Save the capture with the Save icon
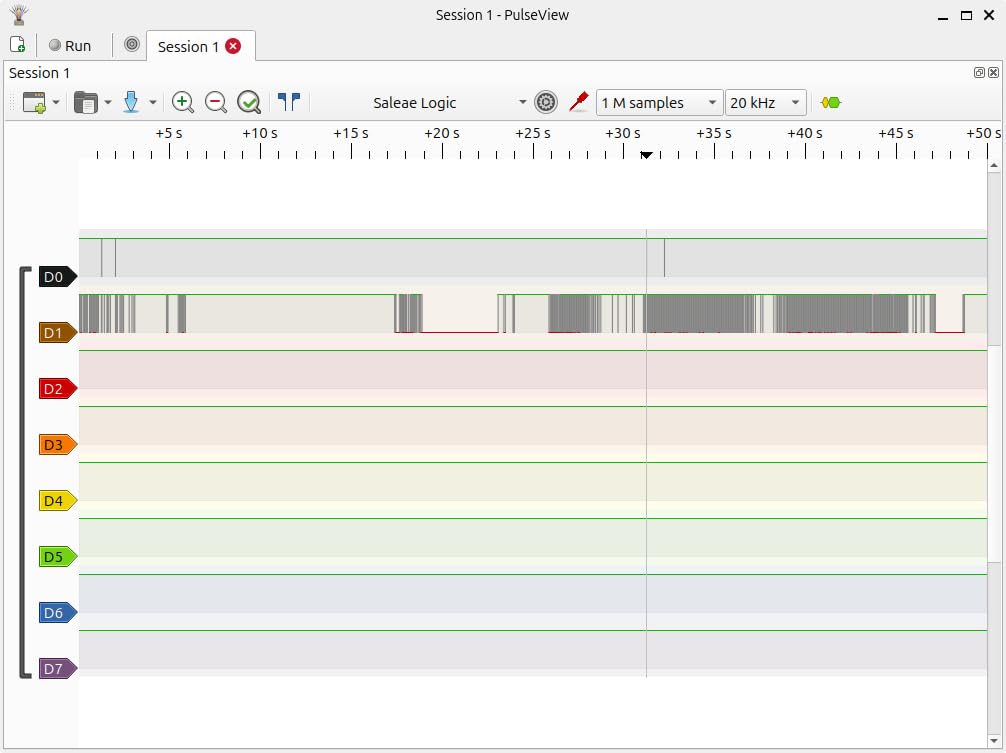 (x=131, y=103)
